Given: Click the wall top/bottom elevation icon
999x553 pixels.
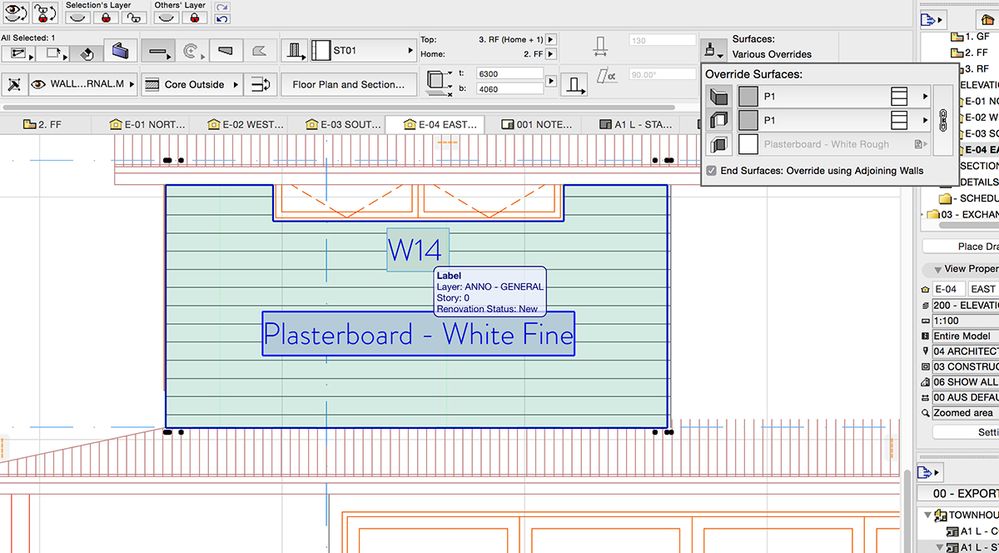Looking at the screenshot, I should point(439,83).
